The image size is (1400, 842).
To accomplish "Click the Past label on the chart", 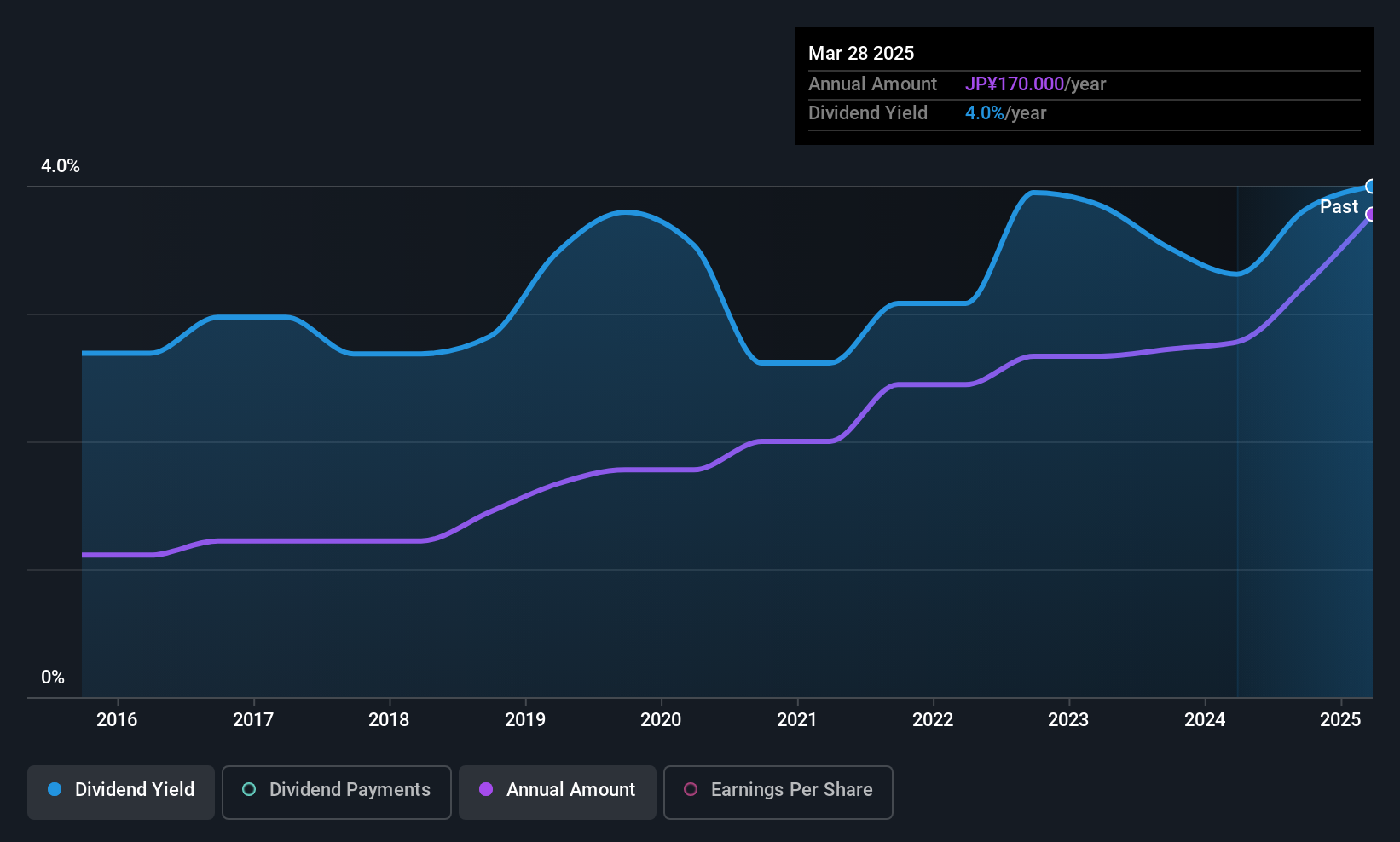I will point(1339,207).
